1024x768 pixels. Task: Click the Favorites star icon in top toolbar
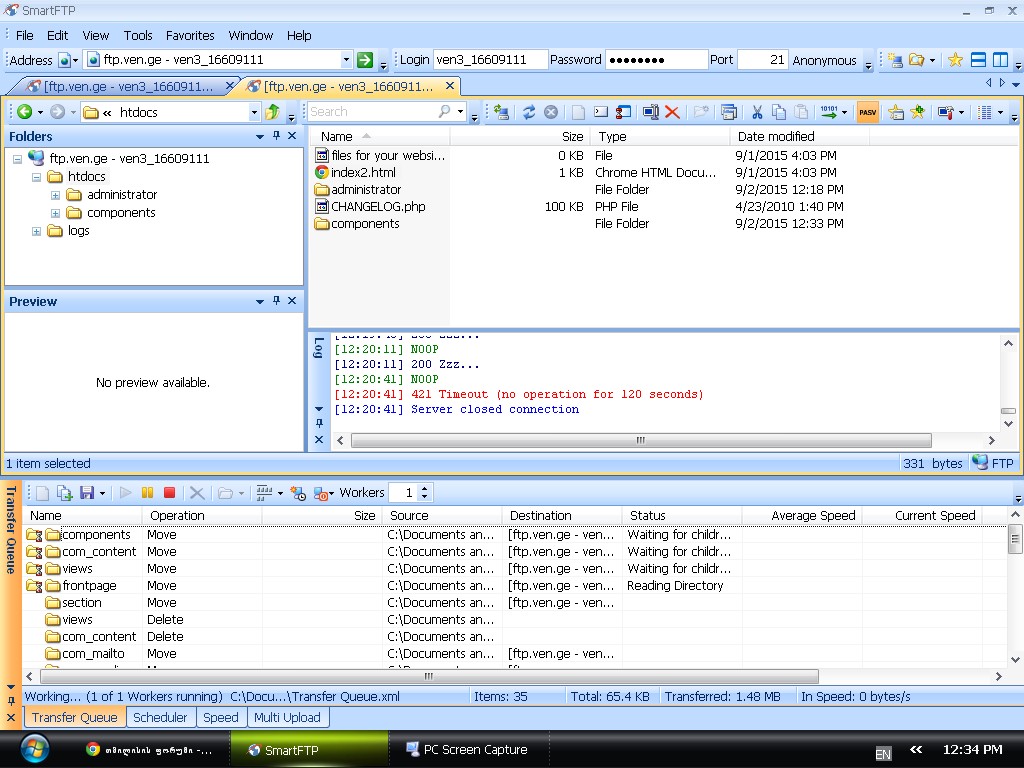pyautogui.click(x=955, y=60)
